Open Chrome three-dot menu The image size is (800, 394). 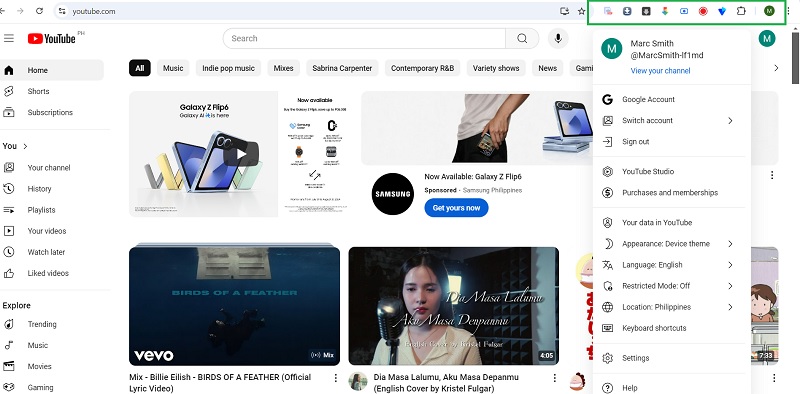tap(788, 11)
